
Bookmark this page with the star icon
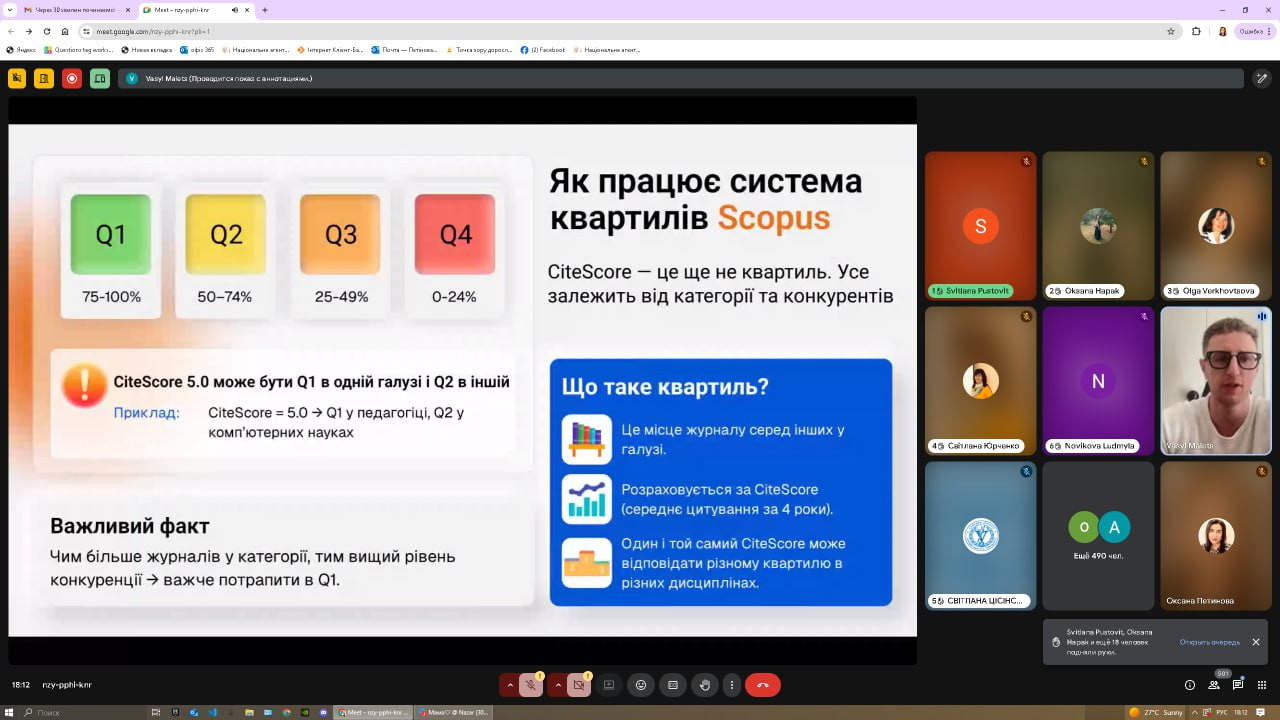1171,31
